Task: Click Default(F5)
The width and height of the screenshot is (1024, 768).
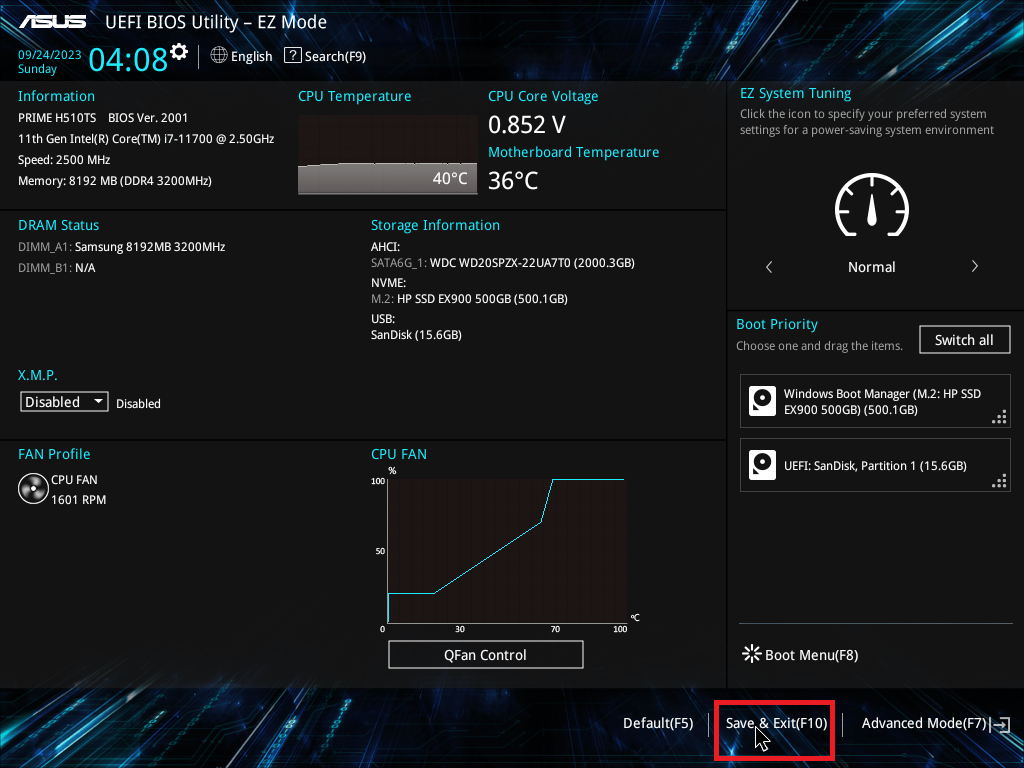Action: pyautogui.click(x=658, y=723)
